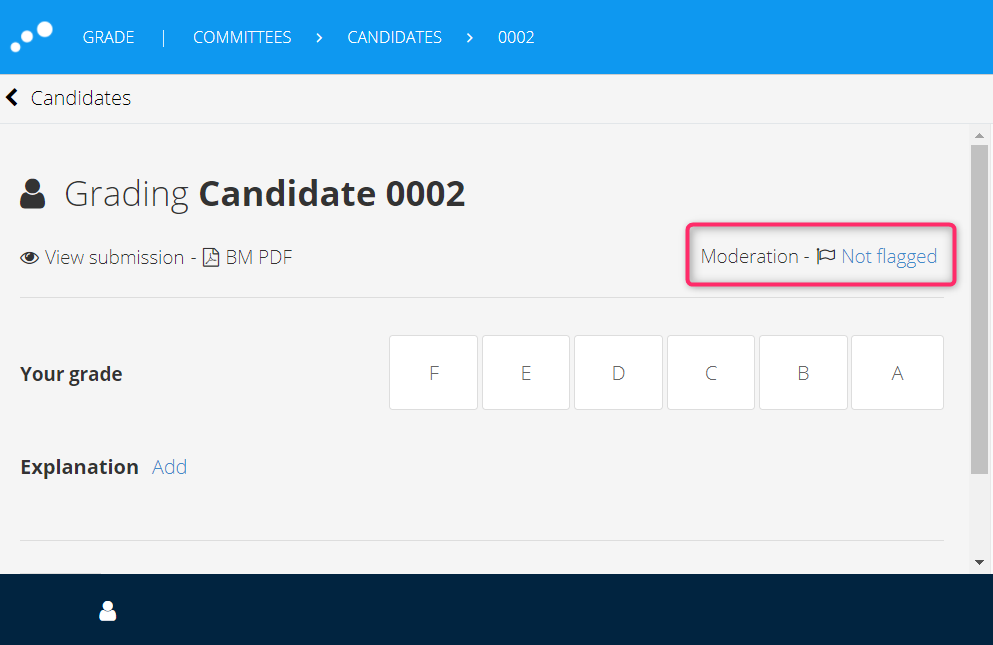Image resolution: width=993 pixels, height=645 pixels.
Task: Select grade A
Action: pos(897,373)
